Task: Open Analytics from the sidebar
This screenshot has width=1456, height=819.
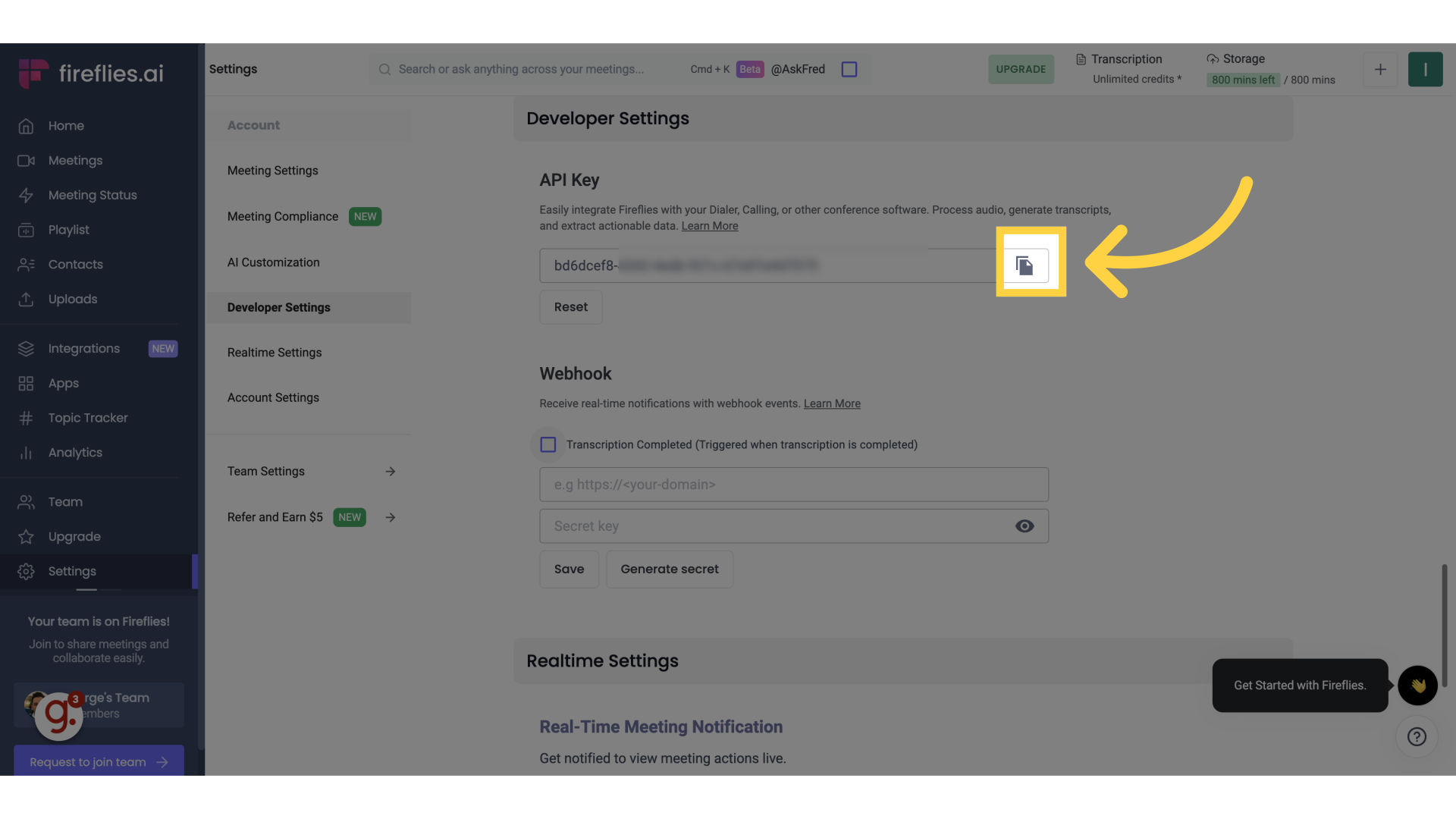Action: pyautogui.click(x=76, y=453)
